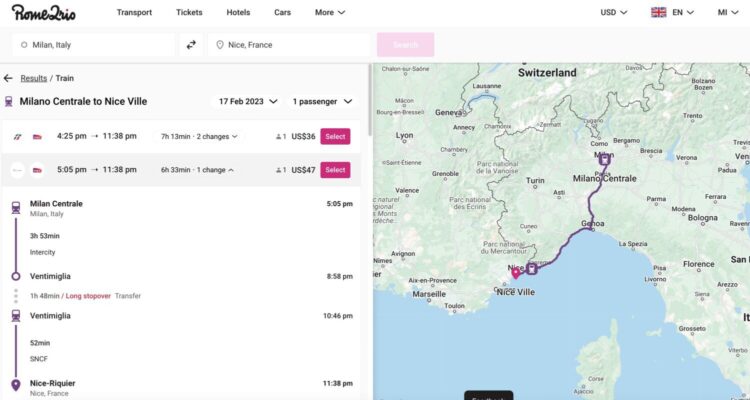Open the Rome2rio logo homepage

44,12
